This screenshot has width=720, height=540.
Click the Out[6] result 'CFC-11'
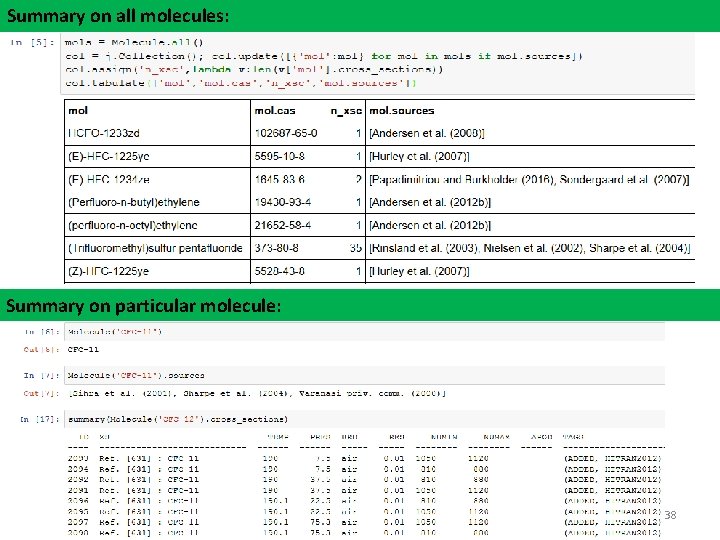tap(83, 349)
